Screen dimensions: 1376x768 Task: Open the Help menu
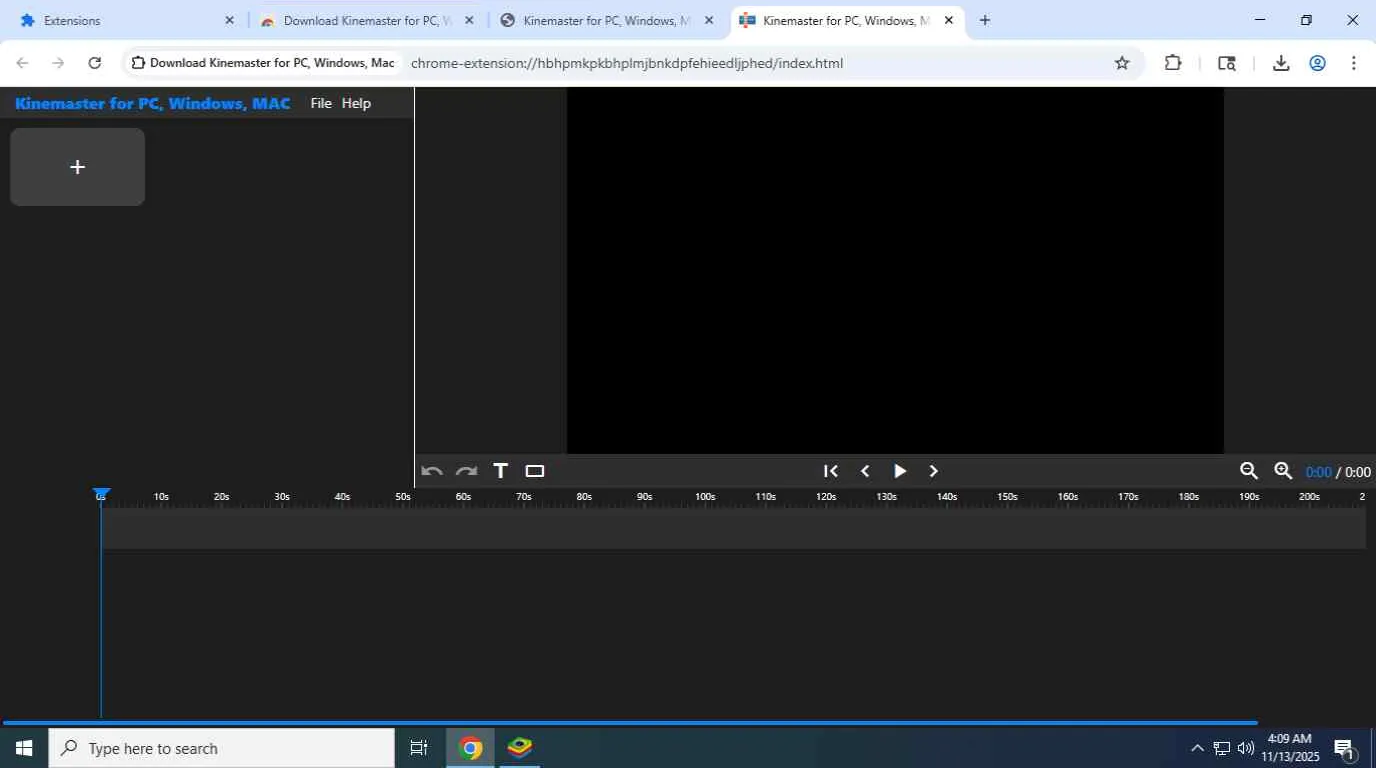(x=356, y=103)
